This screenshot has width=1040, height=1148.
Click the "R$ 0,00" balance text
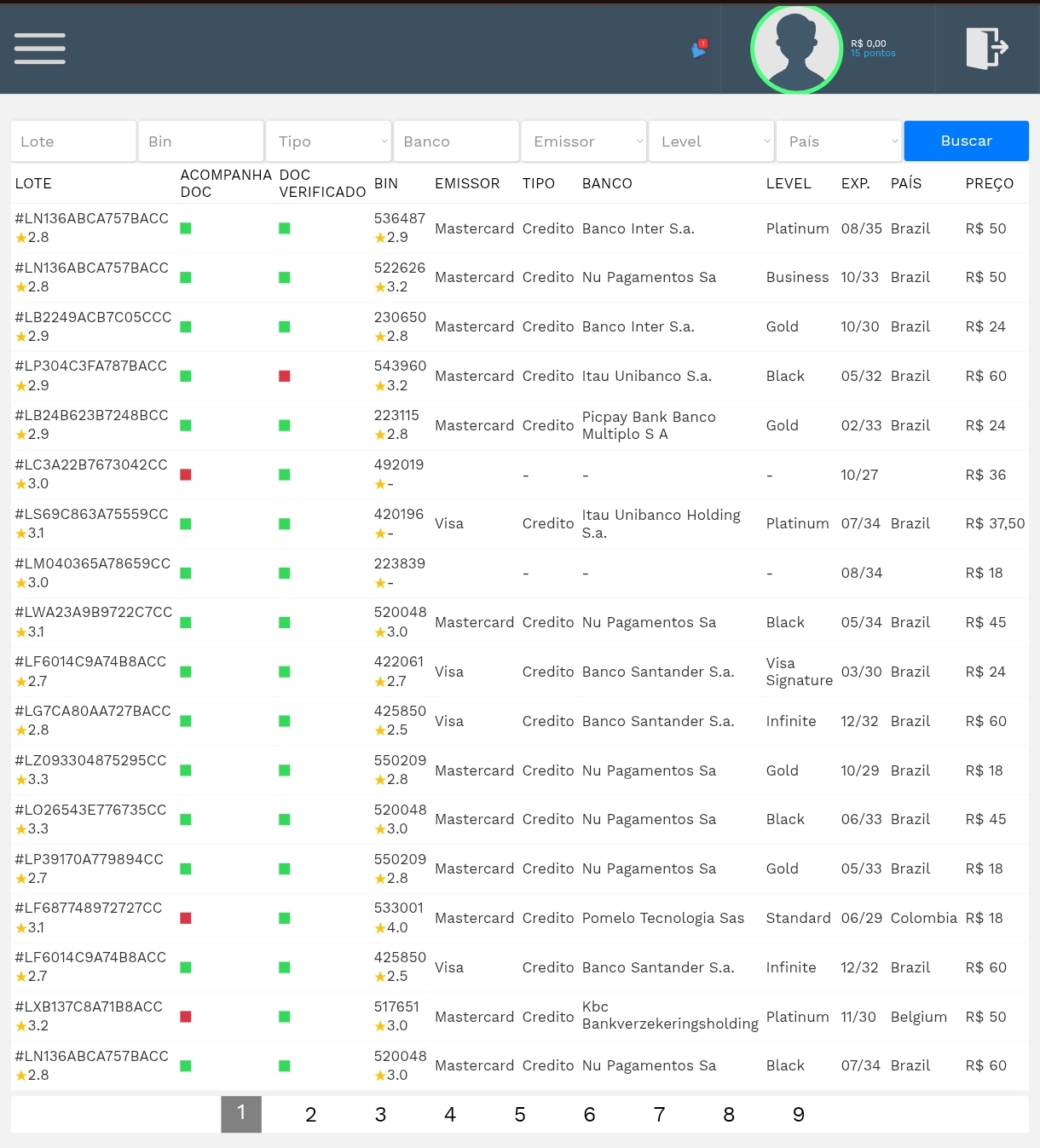point(869,43)
